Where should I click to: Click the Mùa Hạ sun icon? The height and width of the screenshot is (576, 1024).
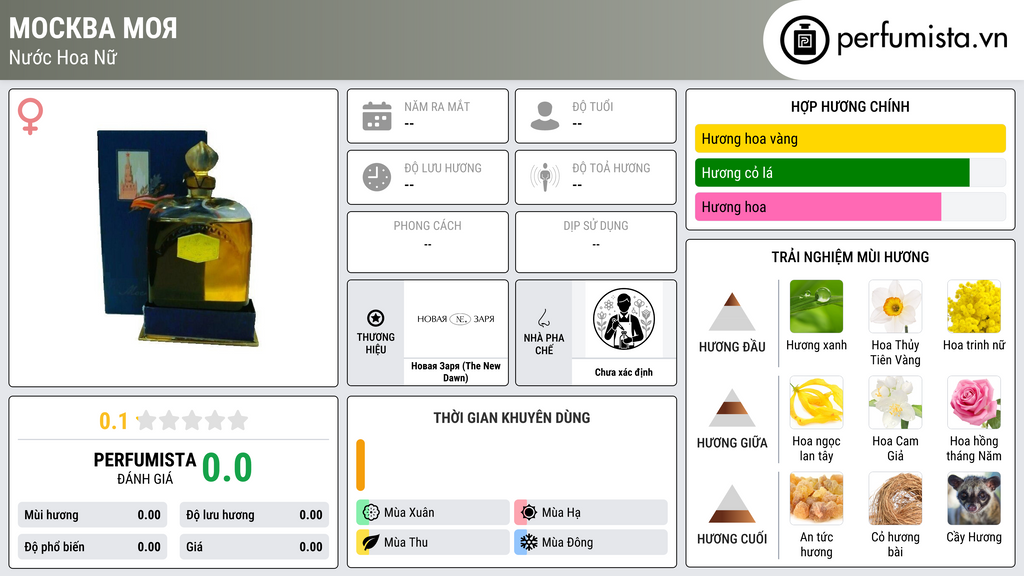(x=529, y=512)
